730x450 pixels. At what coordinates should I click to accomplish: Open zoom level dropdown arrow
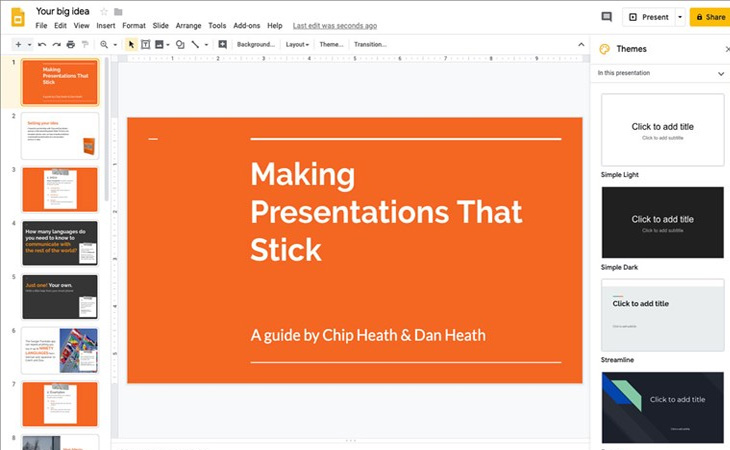pos(115,45)
